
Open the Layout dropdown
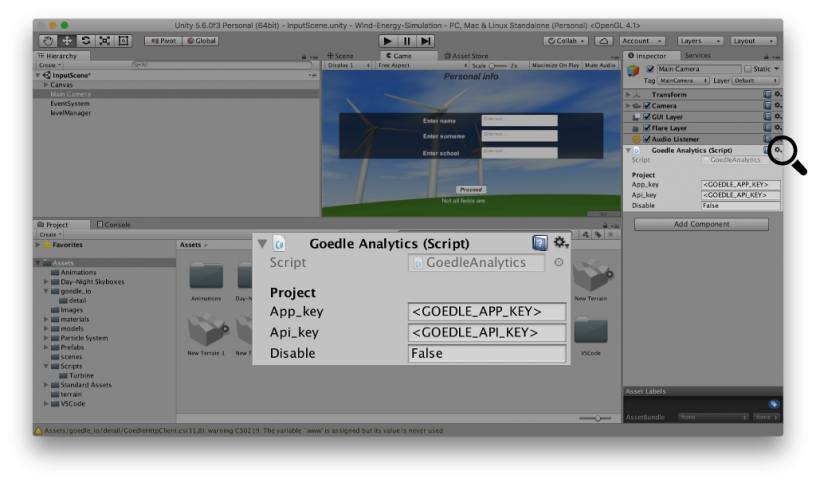(x=753, y=41)
